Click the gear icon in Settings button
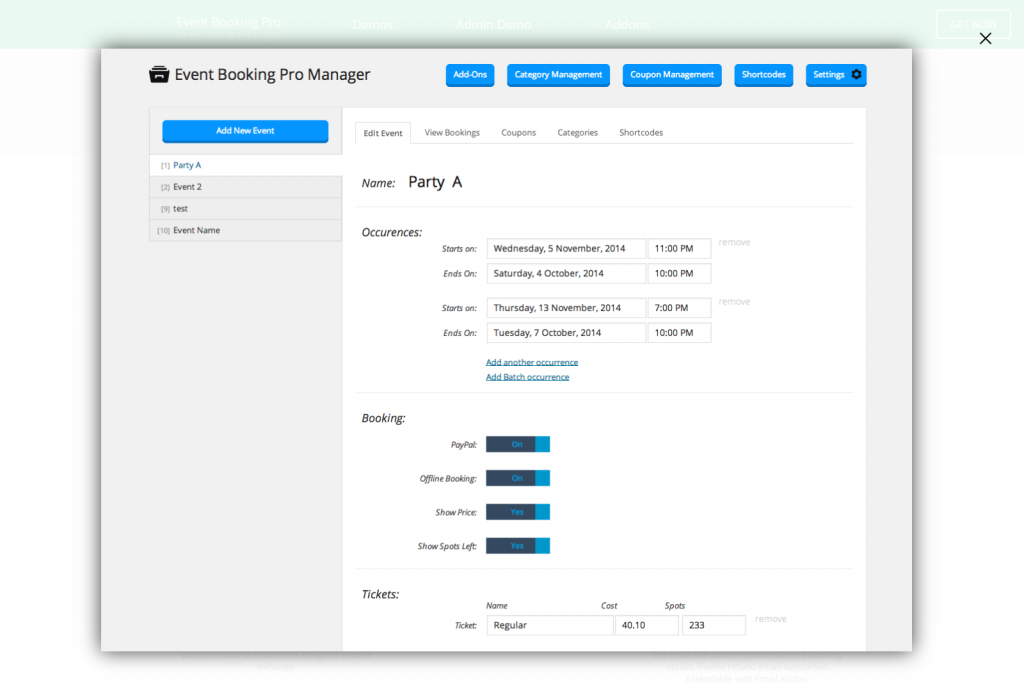 (856, 74)
